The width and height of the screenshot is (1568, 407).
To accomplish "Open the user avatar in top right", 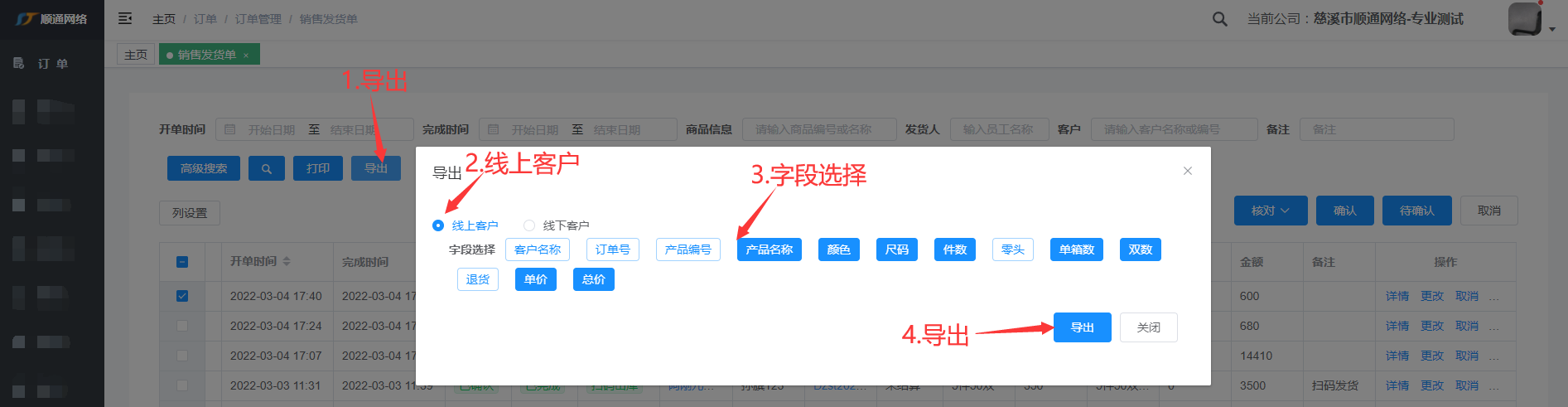I will pos(1524,19).
